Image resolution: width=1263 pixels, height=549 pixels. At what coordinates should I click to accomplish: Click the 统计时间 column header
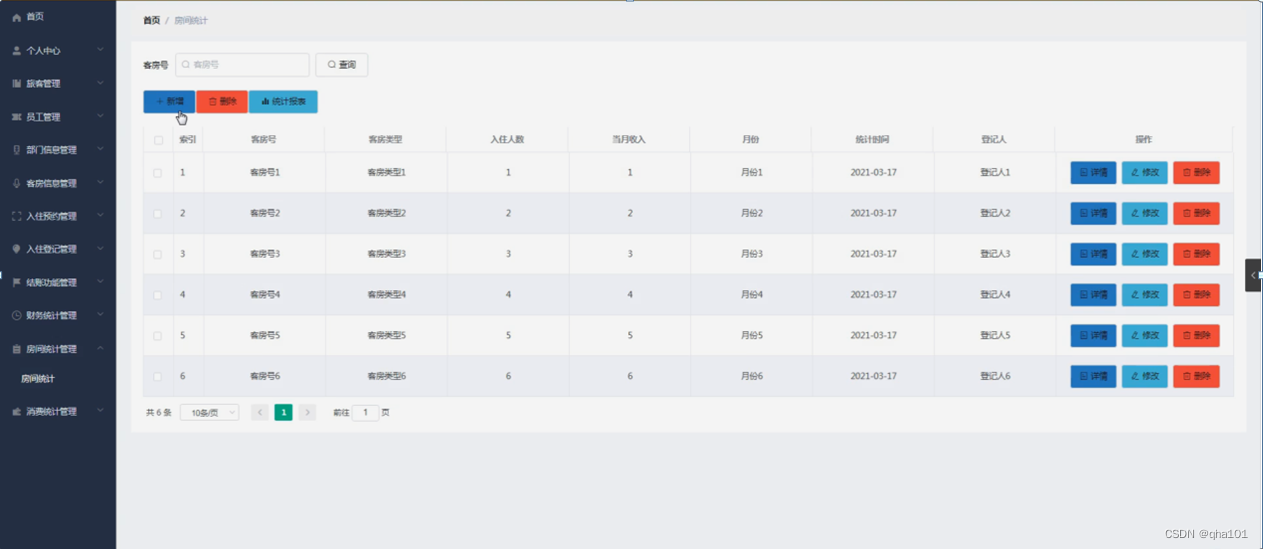[873, 140]
